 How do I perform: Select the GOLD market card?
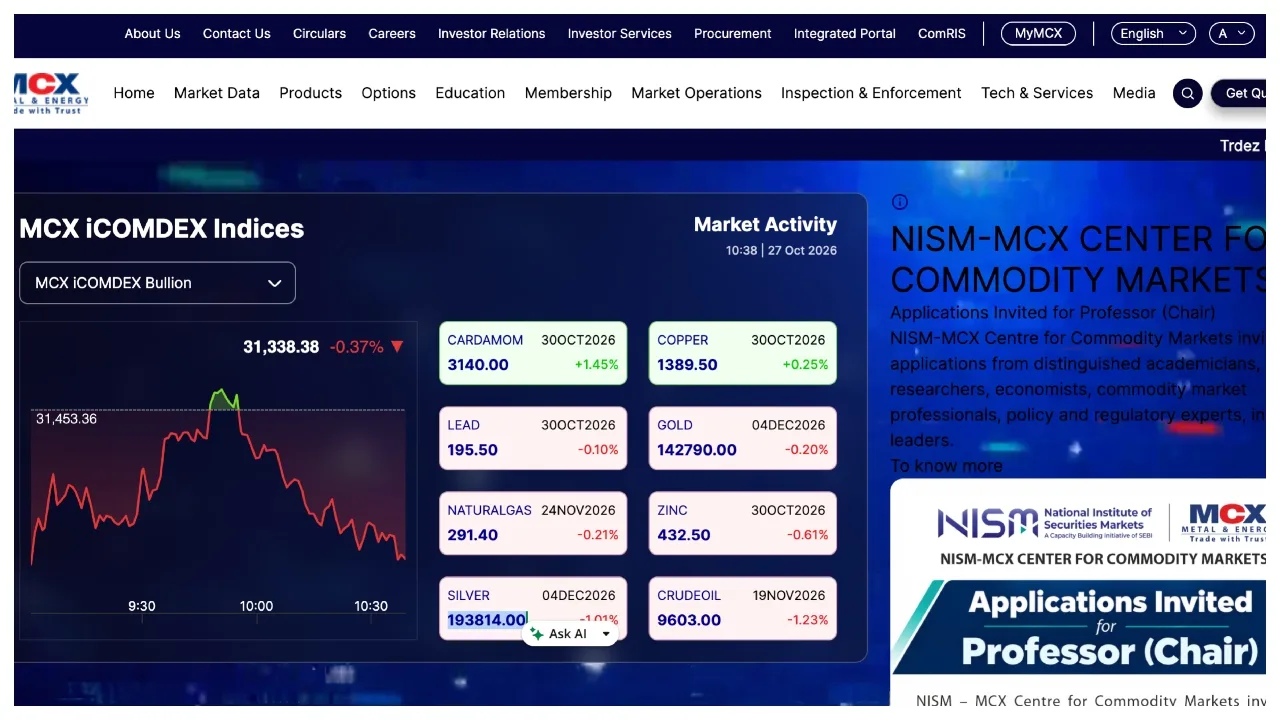point(743,438)
